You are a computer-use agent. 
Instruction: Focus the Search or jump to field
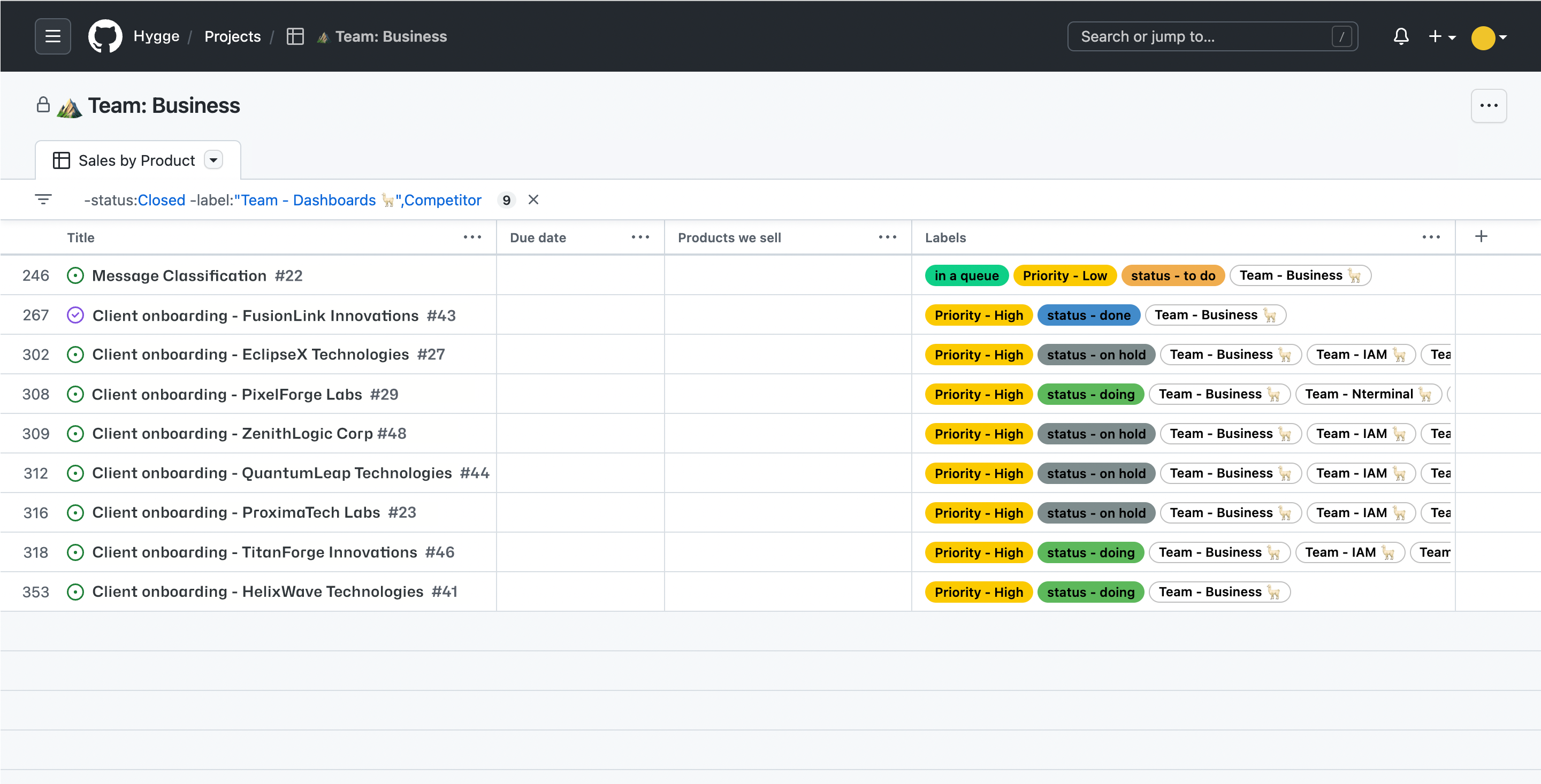(1212, 36)
